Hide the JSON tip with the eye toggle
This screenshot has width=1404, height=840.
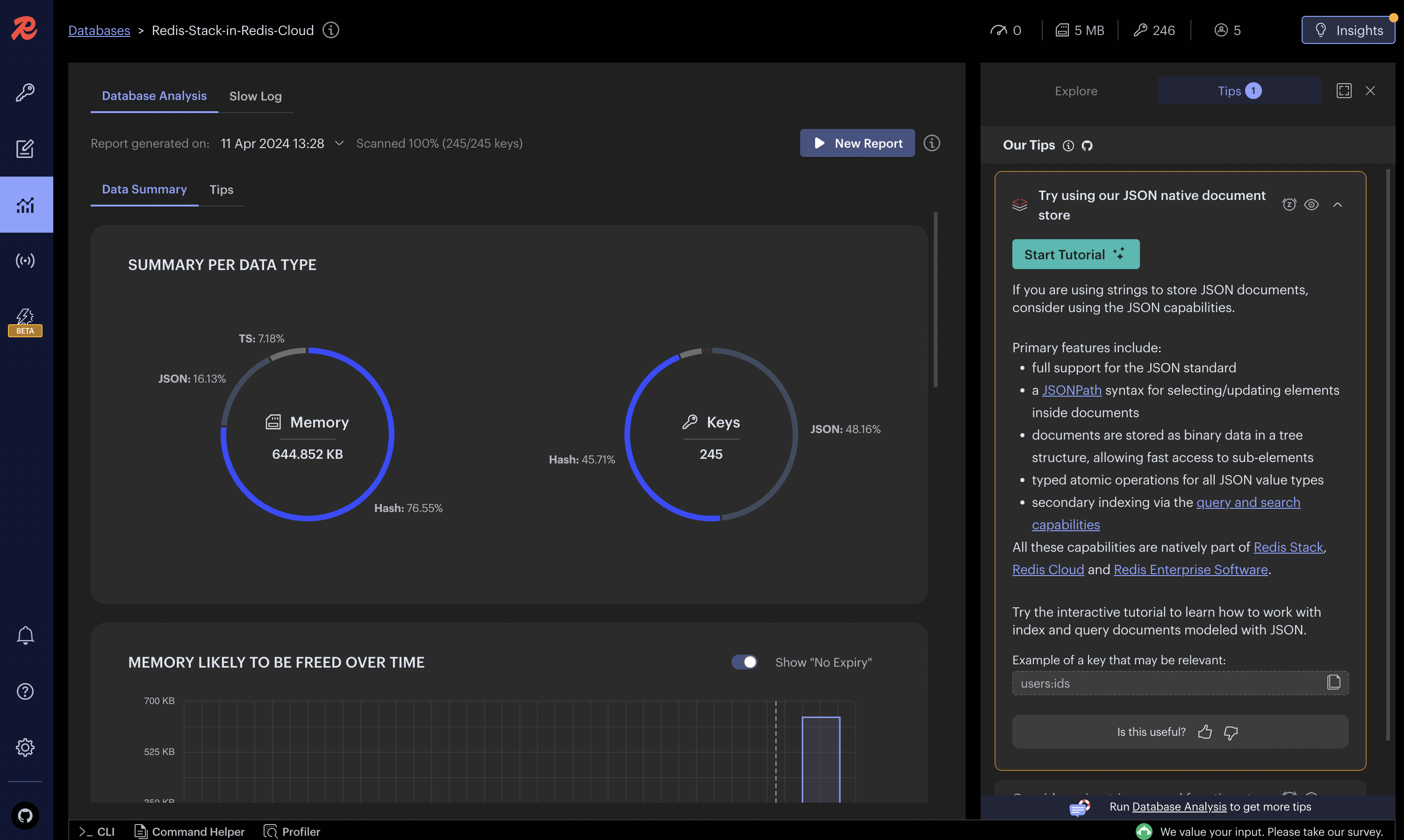point(1312,204)
